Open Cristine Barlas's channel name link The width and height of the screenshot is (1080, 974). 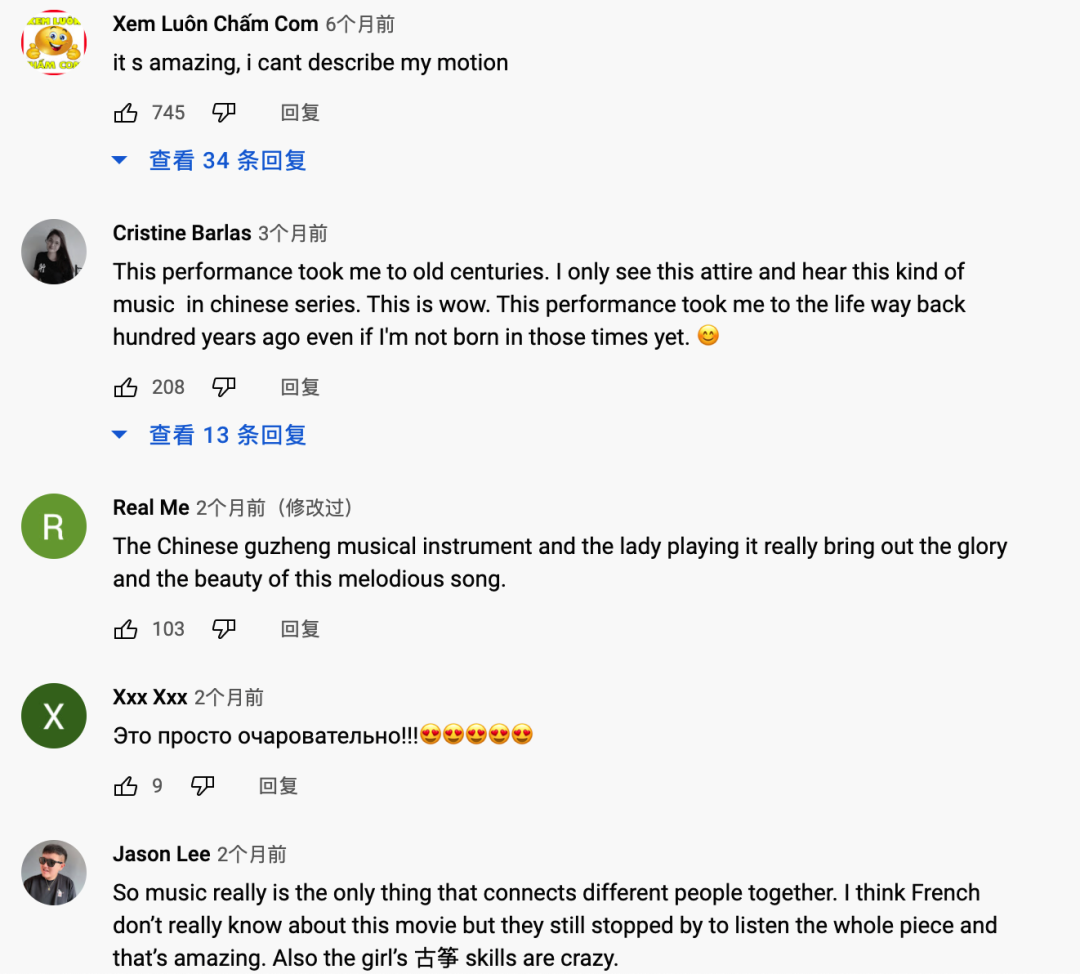(182, 233)
